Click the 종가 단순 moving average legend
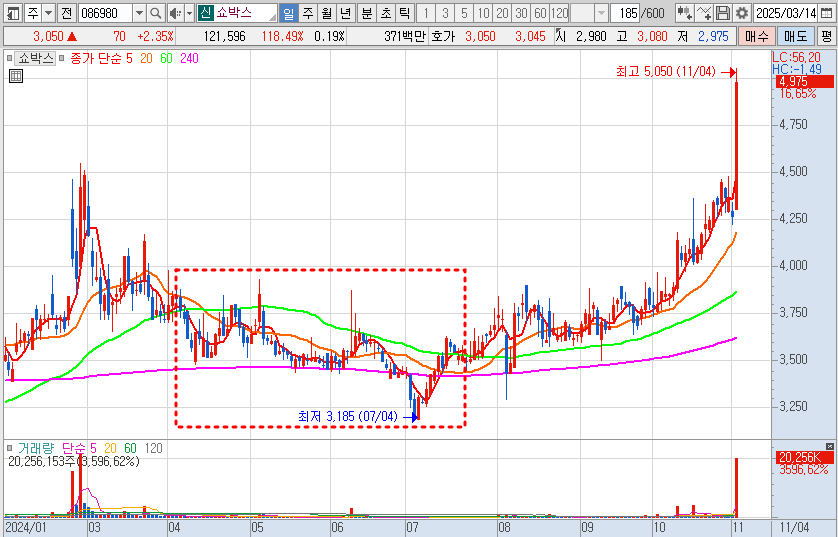The width and height of the screenshot is (838, 537). (x=96, y=58)
